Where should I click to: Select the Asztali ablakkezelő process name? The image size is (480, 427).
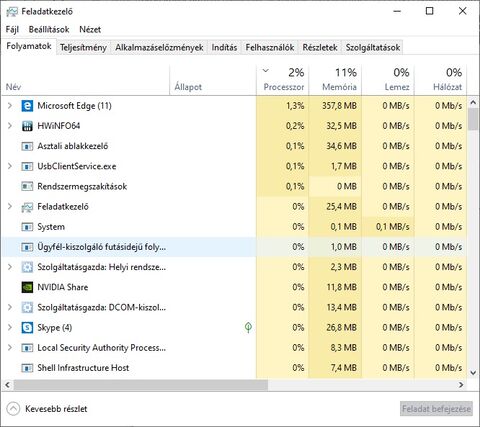[x=73, y=146]
